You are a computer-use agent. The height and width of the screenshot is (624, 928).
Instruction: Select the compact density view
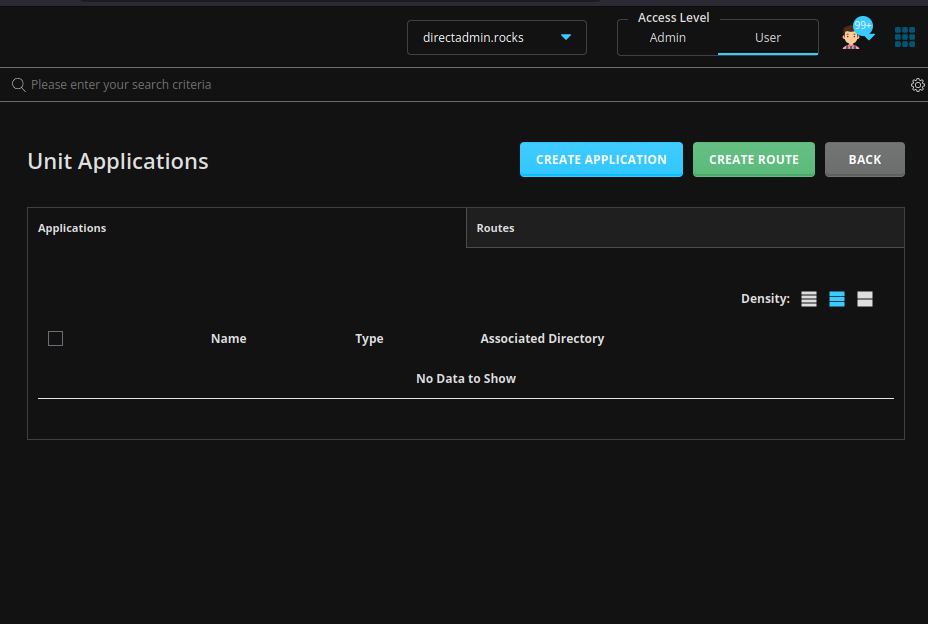click(809, 298)
